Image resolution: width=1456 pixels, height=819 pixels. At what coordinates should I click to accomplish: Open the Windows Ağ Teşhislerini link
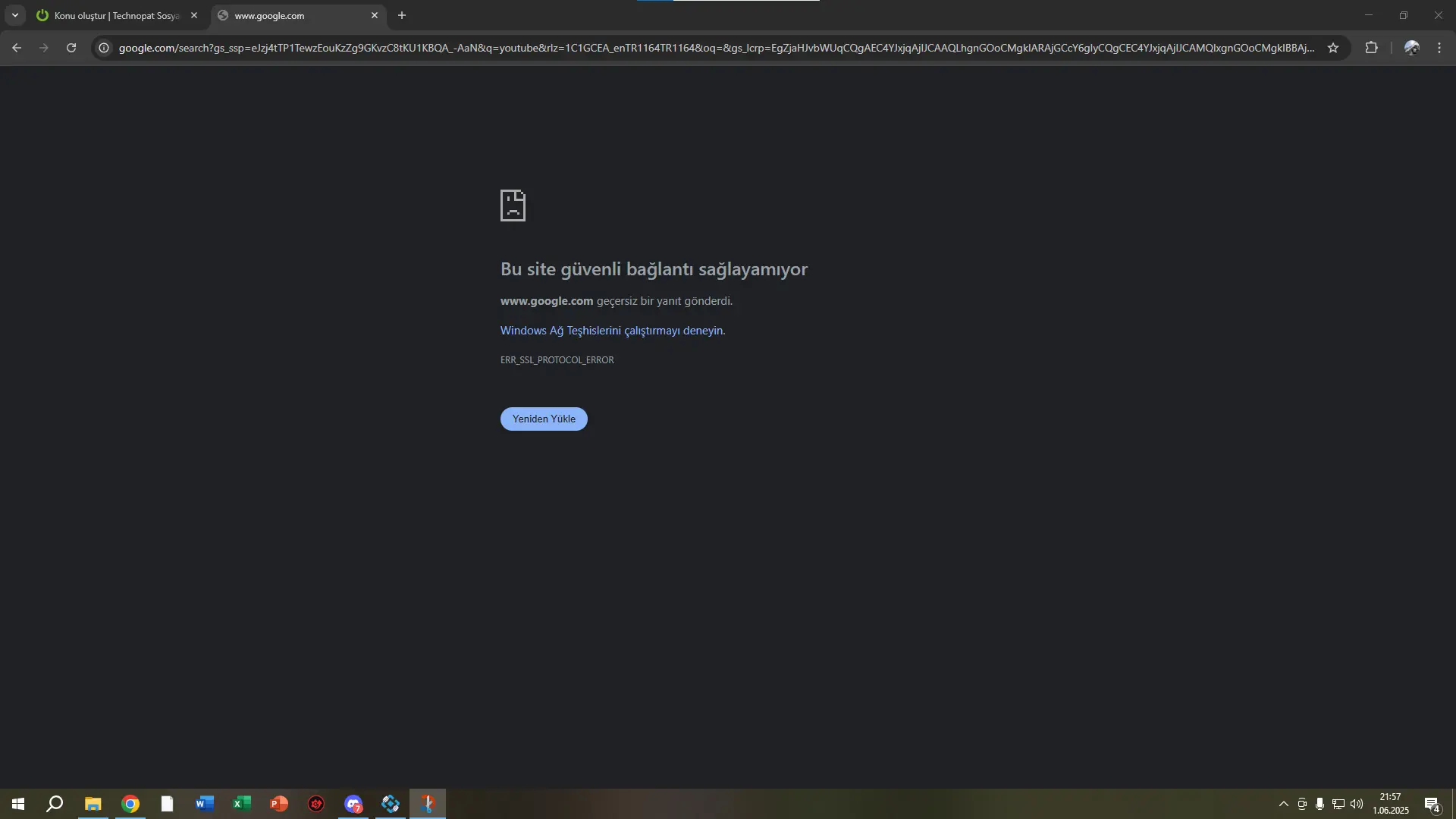pos(612,331)
